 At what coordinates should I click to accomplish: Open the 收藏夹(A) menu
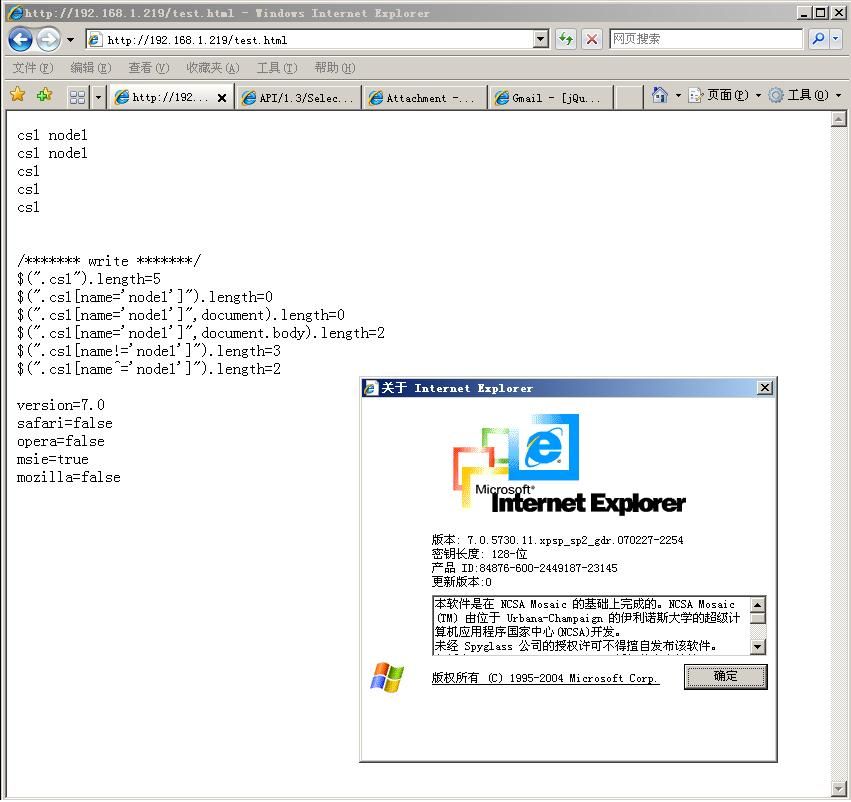coord(212,68)
